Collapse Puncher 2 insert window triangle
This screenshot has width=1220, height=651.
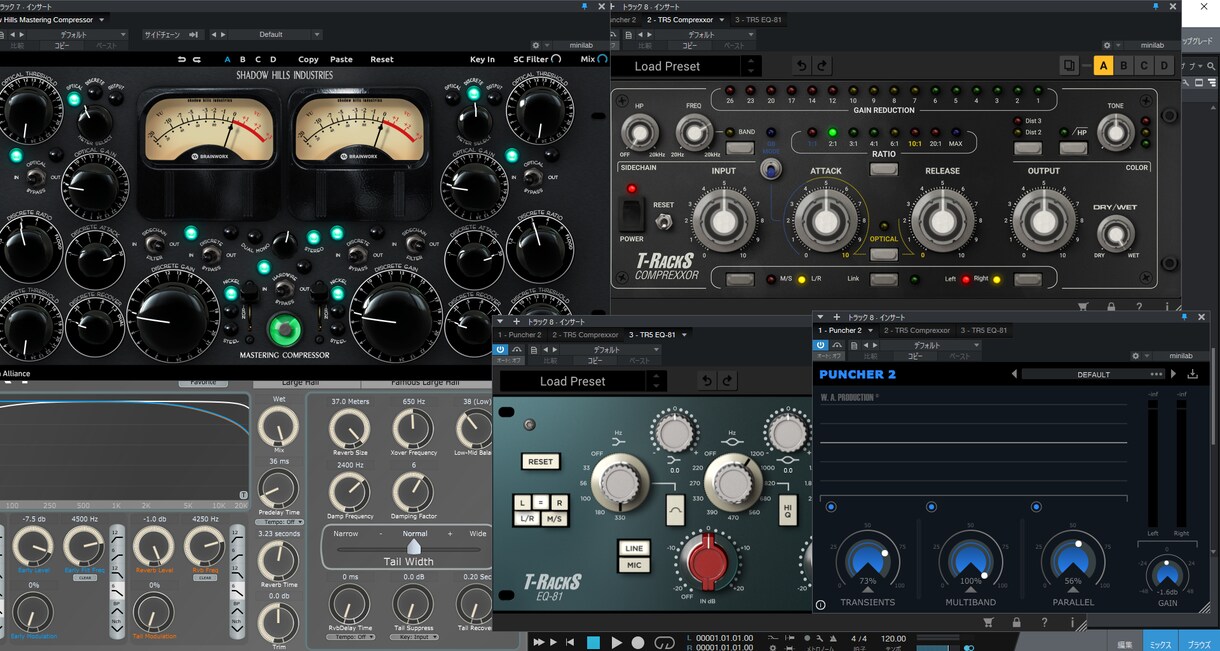tap(820, 317)
